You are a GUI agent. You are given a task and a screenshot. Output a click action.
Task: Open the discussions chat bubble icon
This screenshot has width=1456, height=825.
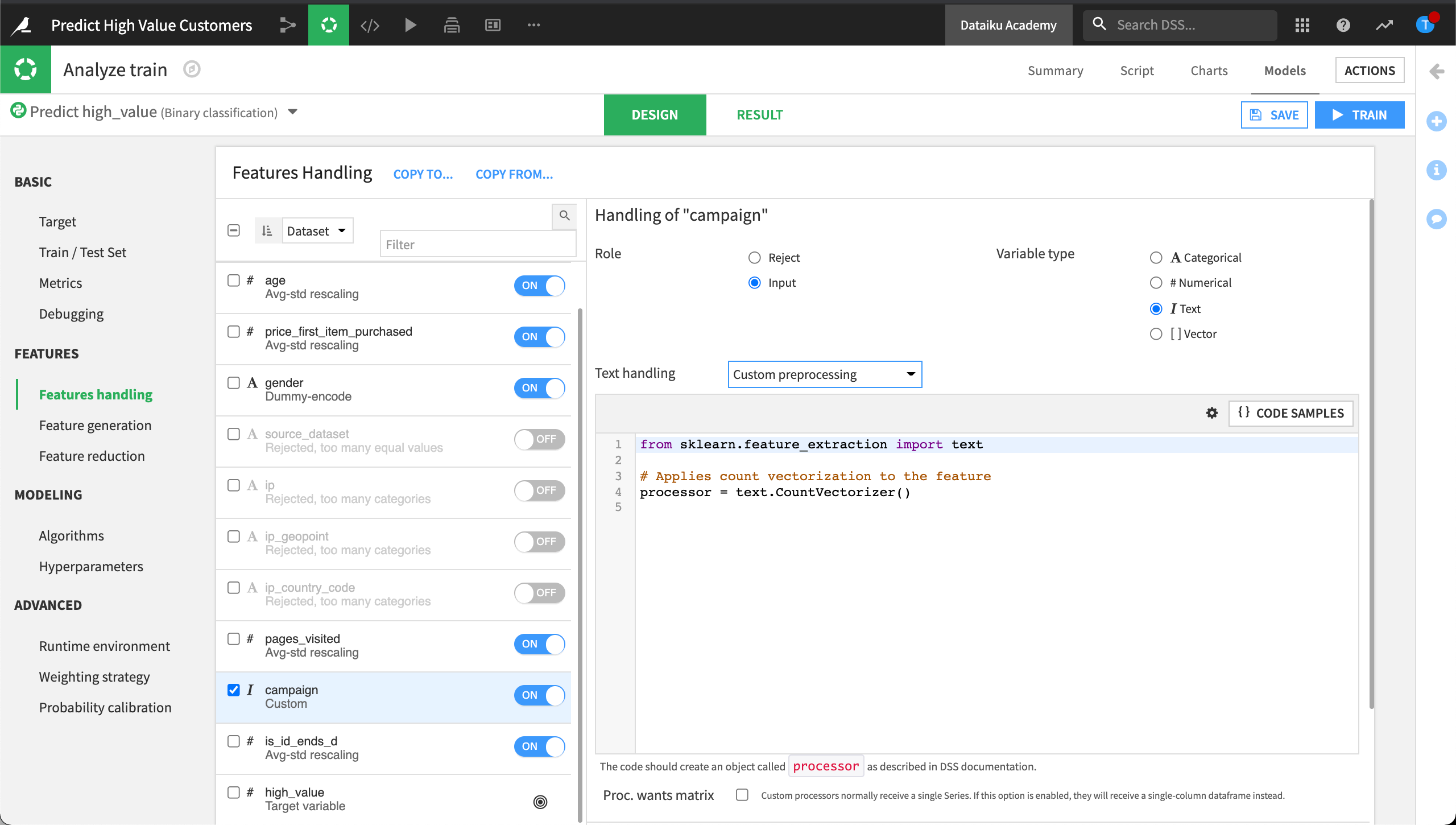1437,219
